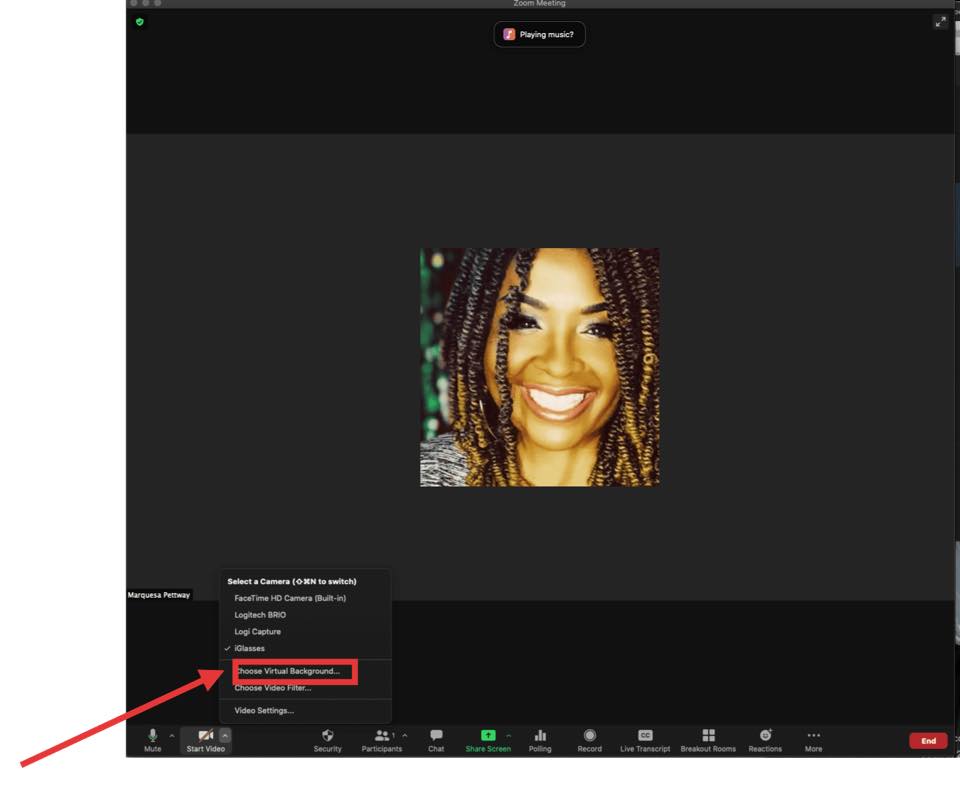960x786 pixels.
Task: Expand the Share Screen options arrow
Action: (508, 736)
